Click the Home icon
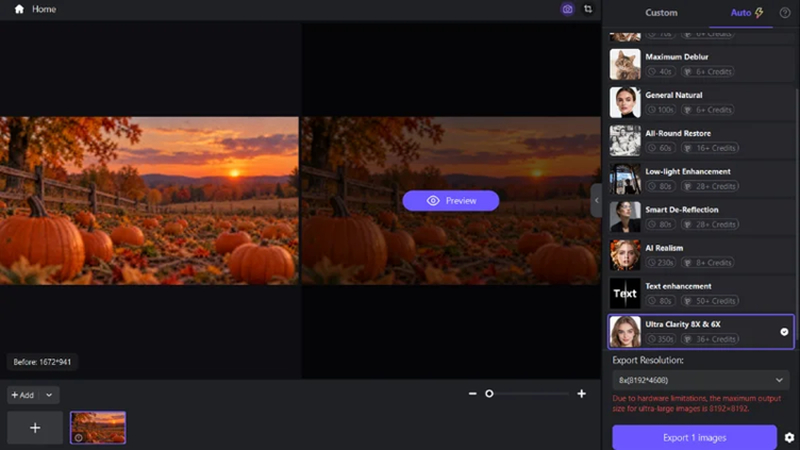Image resolution: width=800 pixels, height=450 pixels. tap(19, 9)
